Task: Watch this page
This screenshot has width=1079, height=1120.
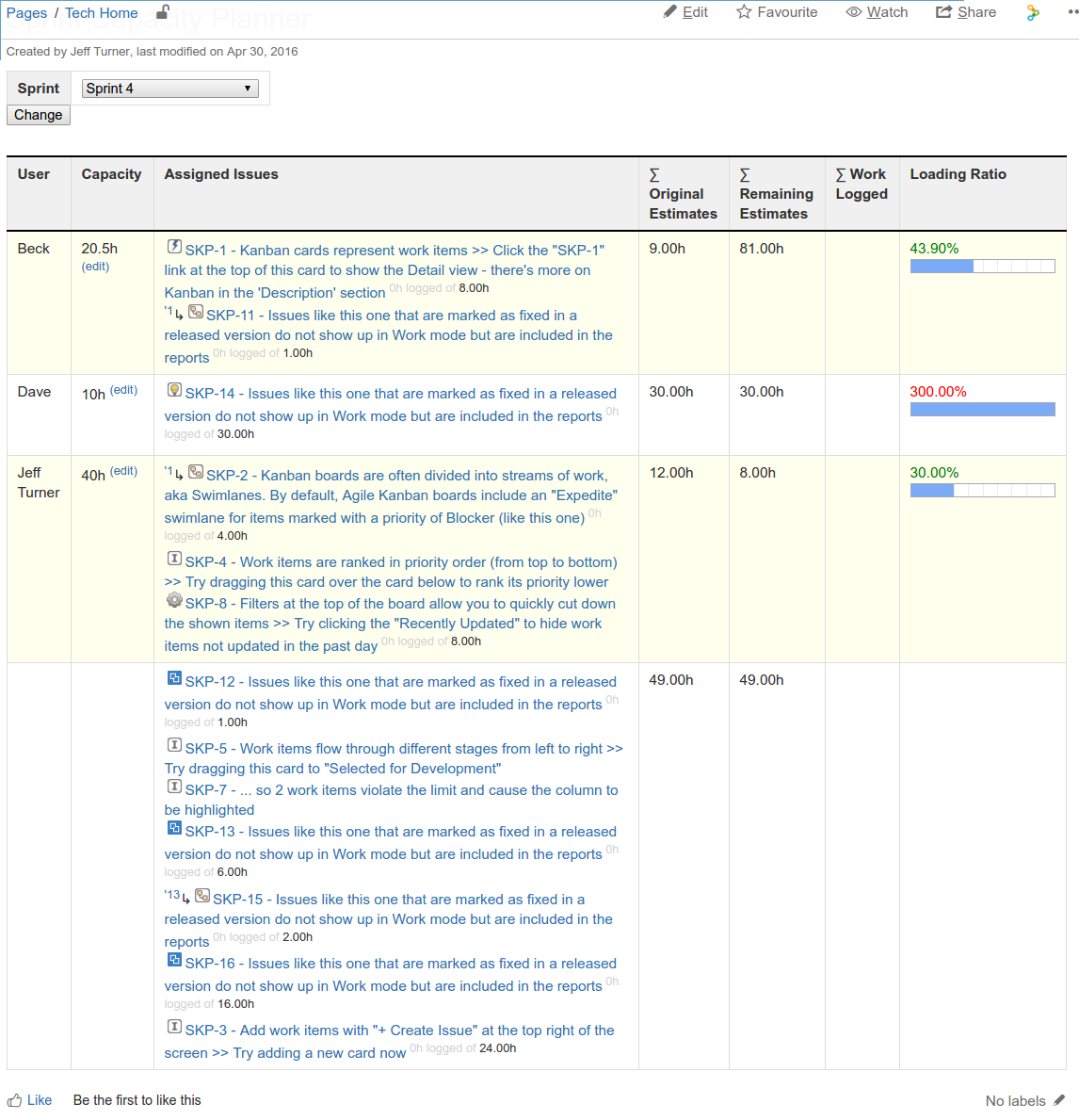Action: [x=877, y=12]
